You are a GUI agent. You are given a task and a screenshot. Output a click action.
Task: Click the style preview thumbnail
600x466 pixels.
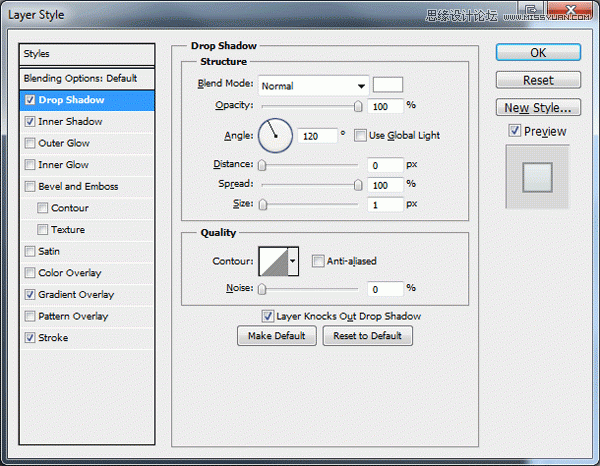point(537,177)
